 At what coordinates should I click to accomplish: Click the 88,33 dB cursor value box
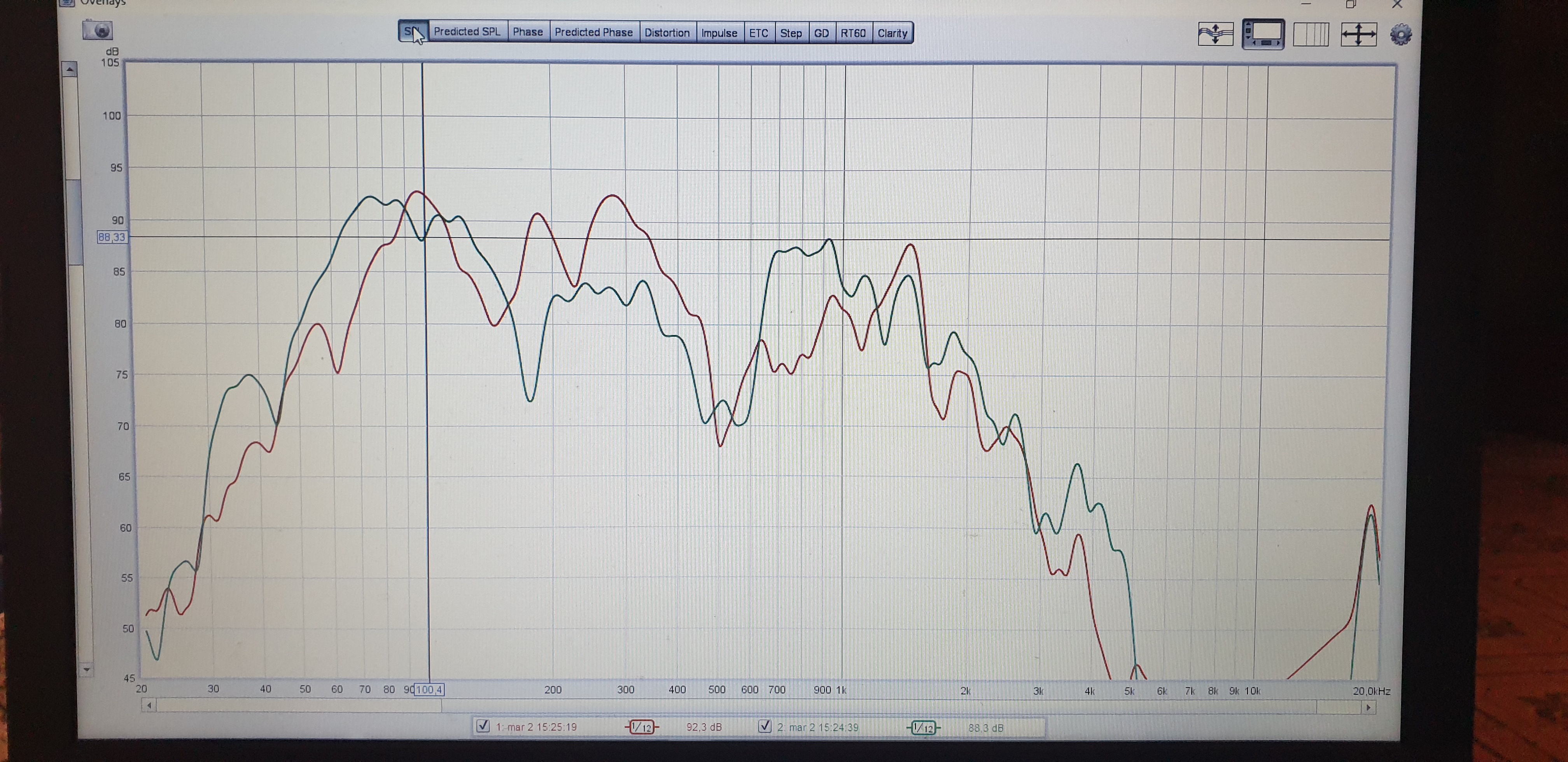[x=112, y=237]
